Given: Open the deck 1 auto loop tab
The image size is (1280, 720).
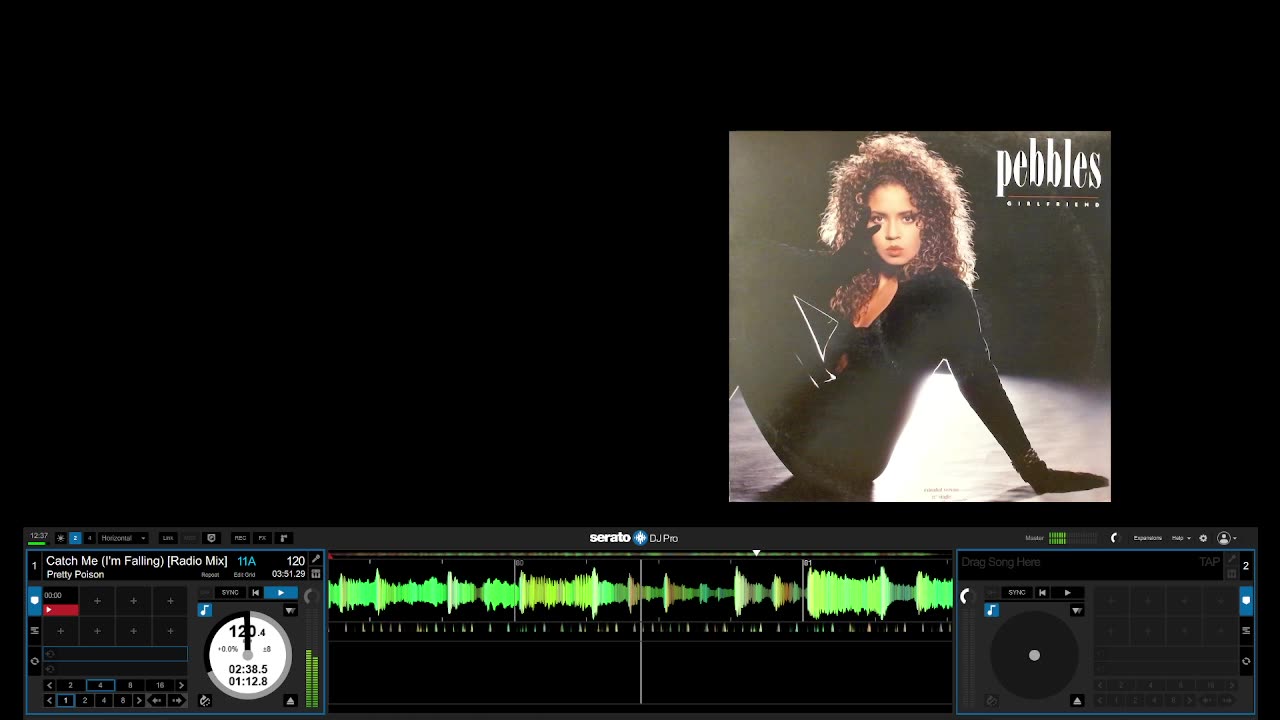Looking at the screenshot, I should point(35,661).
